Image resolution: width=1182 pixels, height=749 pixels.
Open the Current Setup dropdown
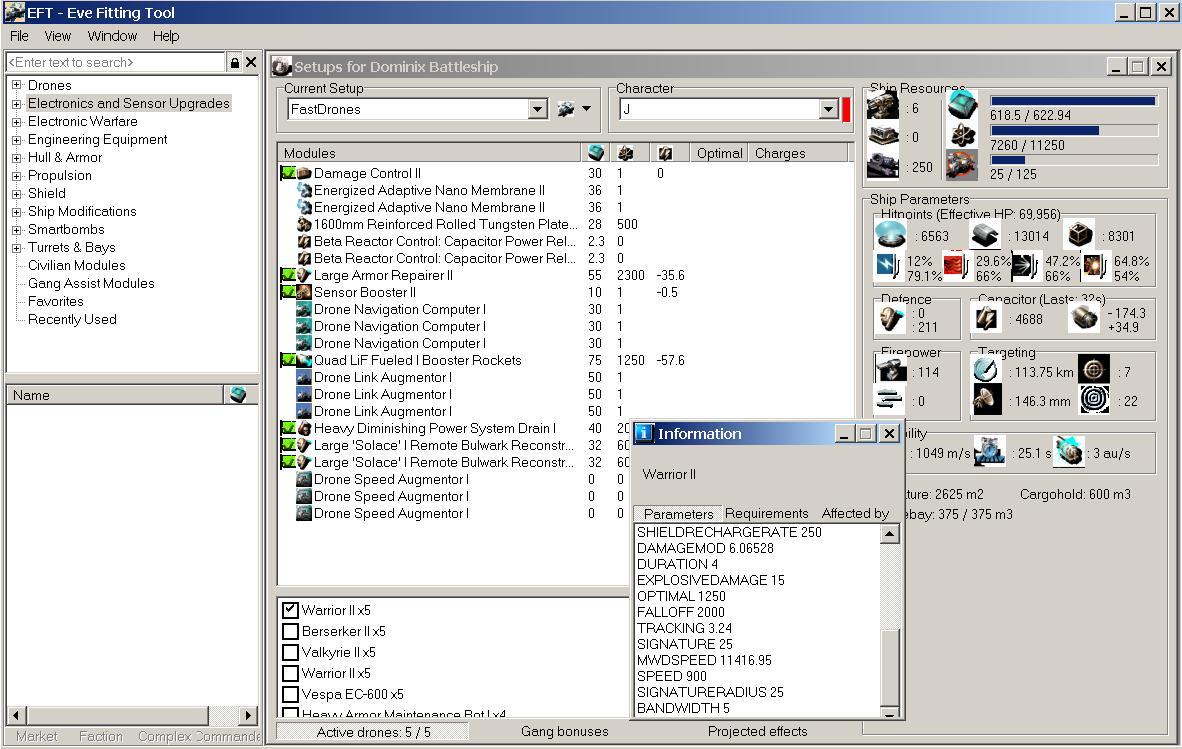click(x=537, y=109)
